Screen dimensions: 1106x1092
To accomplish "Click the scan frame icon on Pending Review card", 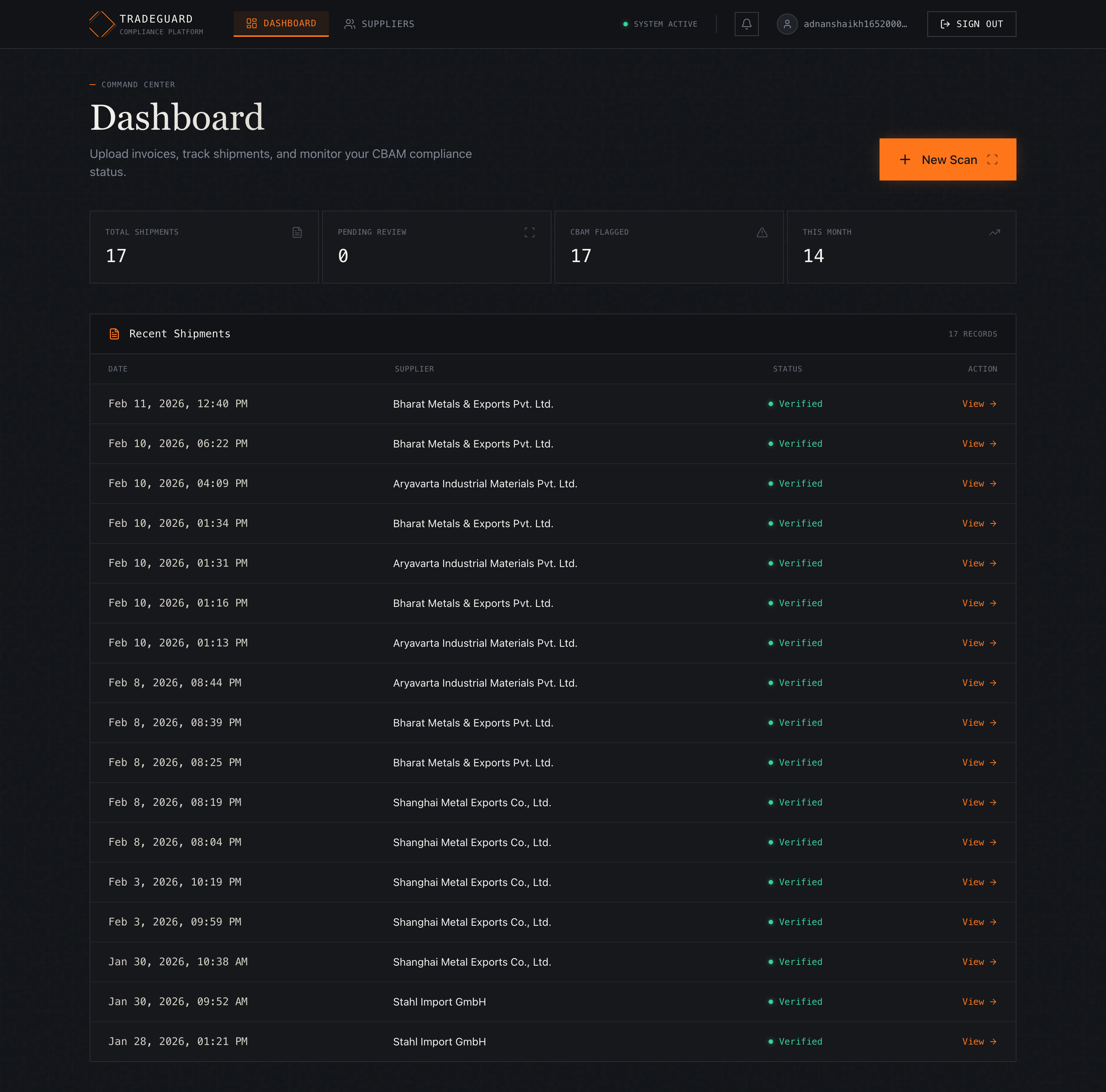I will click(530, 232).
